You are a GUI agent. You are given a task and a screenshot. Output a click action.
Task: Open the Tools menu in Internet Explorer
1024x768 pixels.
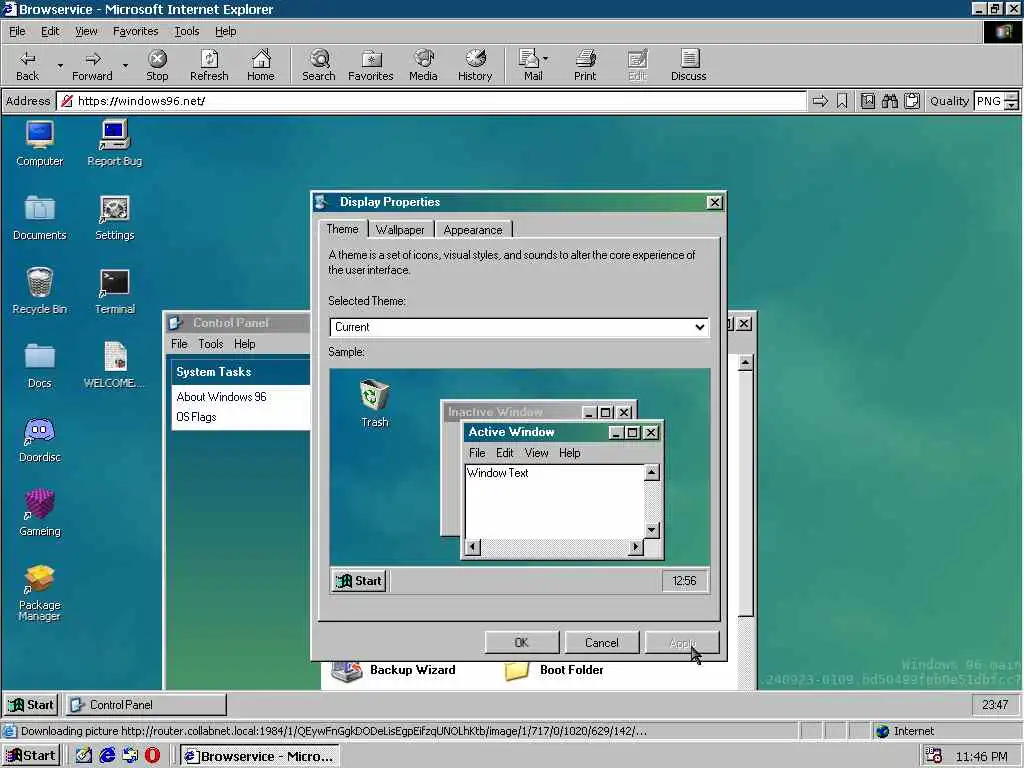(x=187, y=31)
